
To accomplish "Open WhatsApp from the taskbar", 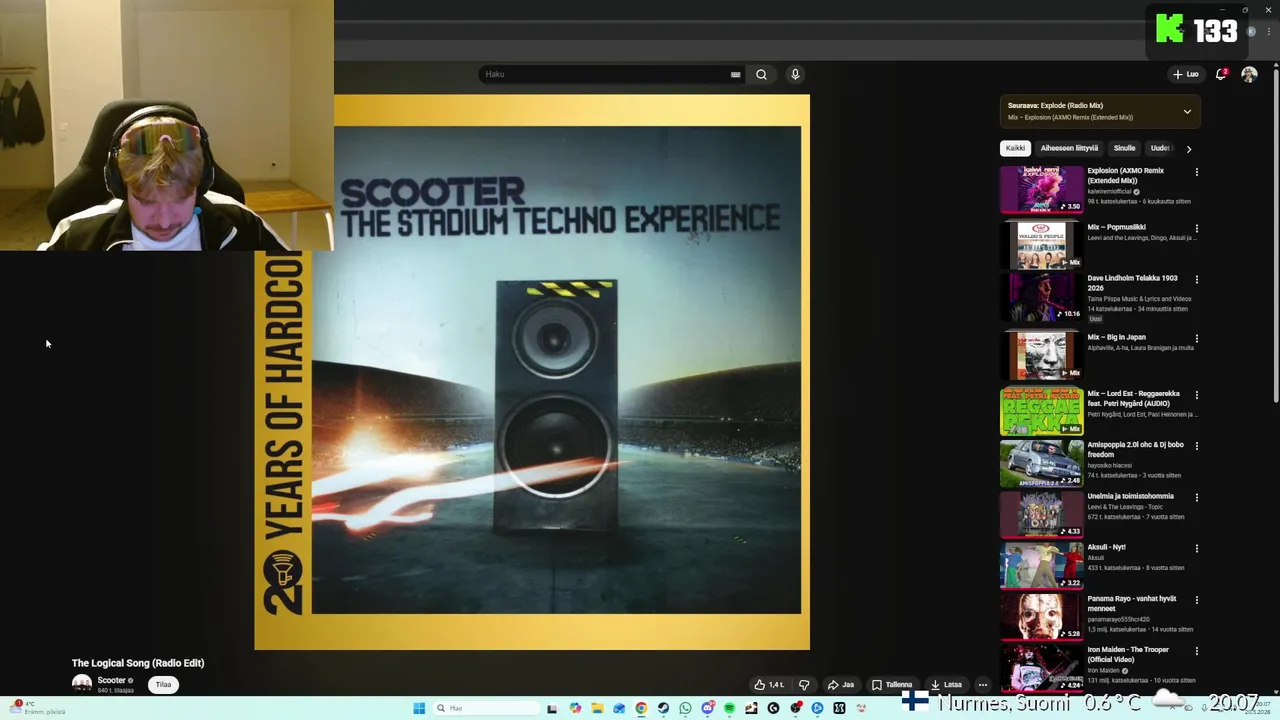I will point(685,708).
